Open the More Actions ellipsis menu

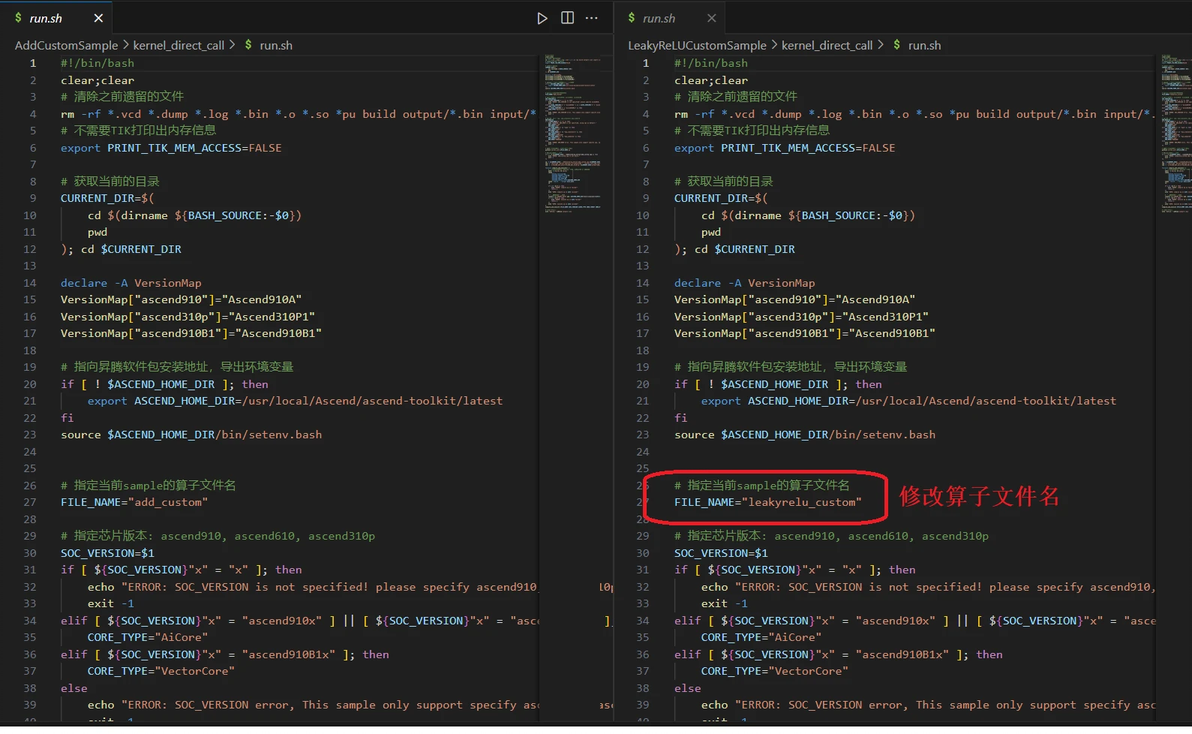(591, 18)
